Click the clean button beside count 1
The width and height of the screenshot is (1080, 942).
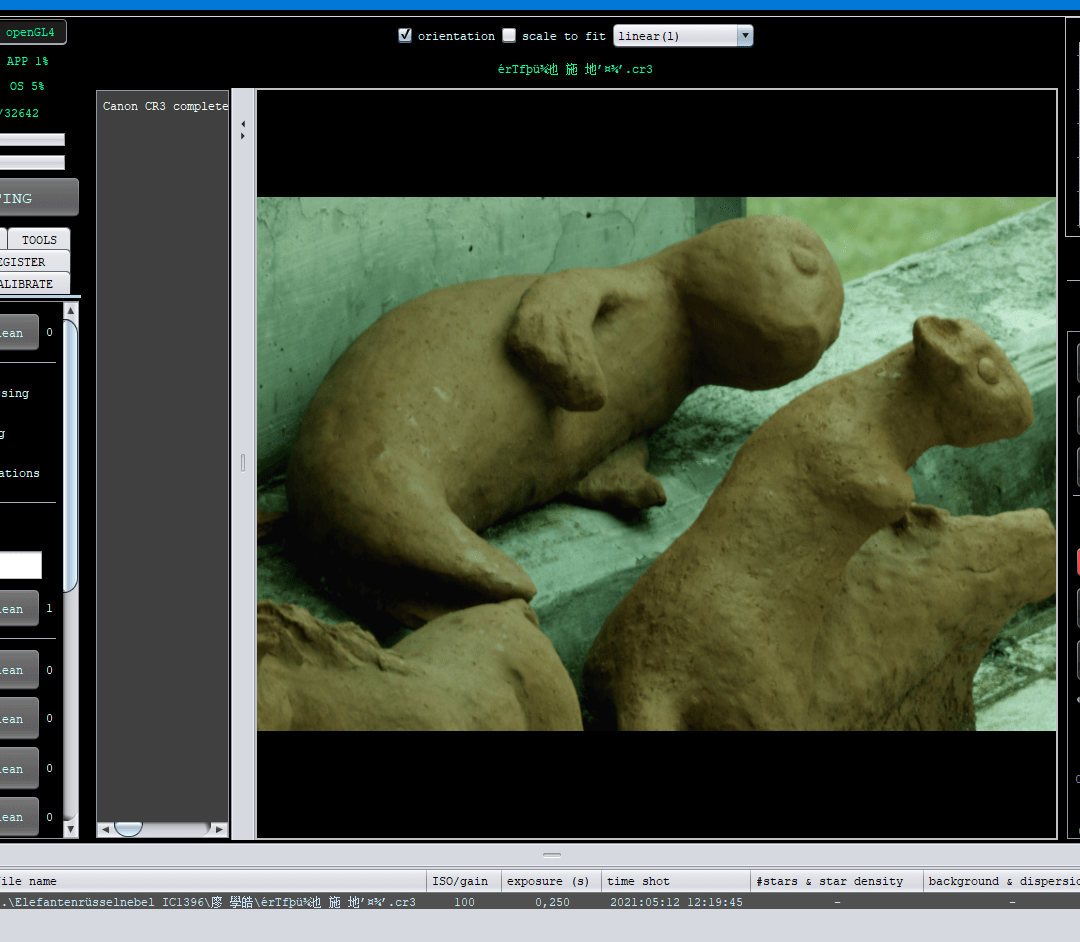pyautogui.click(x=19, y=609)
